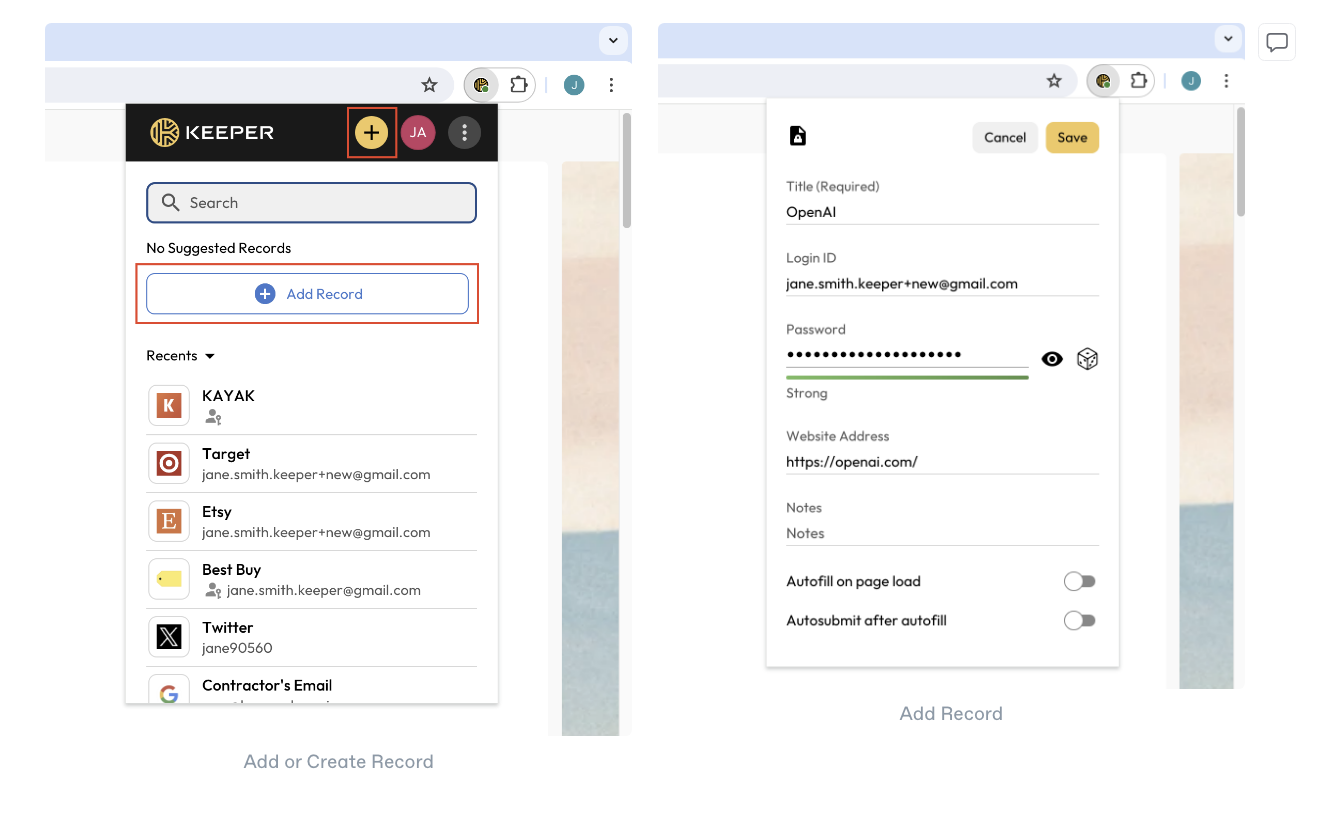1340x814 pixels.
Task: Click the Keeper extension icon in left browser toolbar
Action: coord(482,85)
